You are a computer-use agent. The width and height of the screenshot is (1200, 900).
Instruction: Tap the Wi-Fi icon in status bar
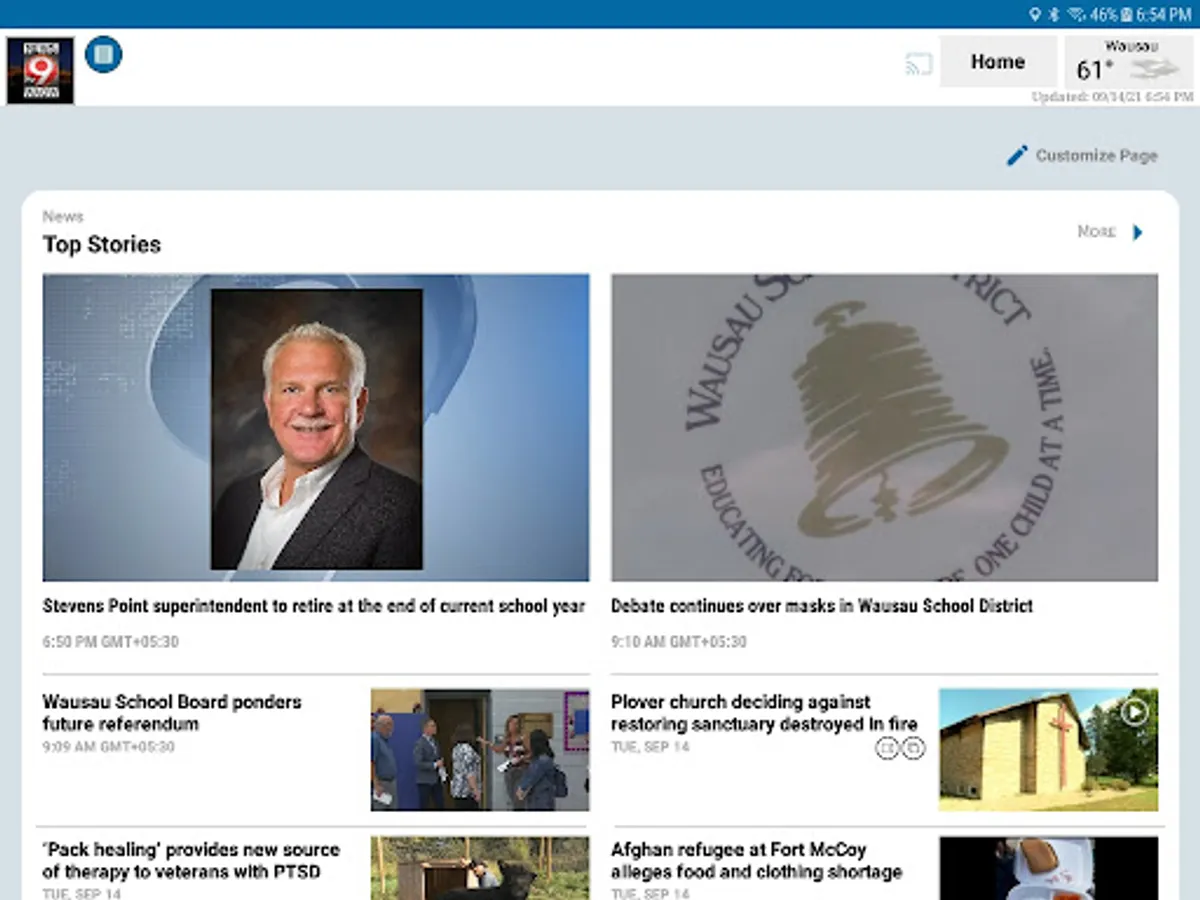pos(1077,14)
